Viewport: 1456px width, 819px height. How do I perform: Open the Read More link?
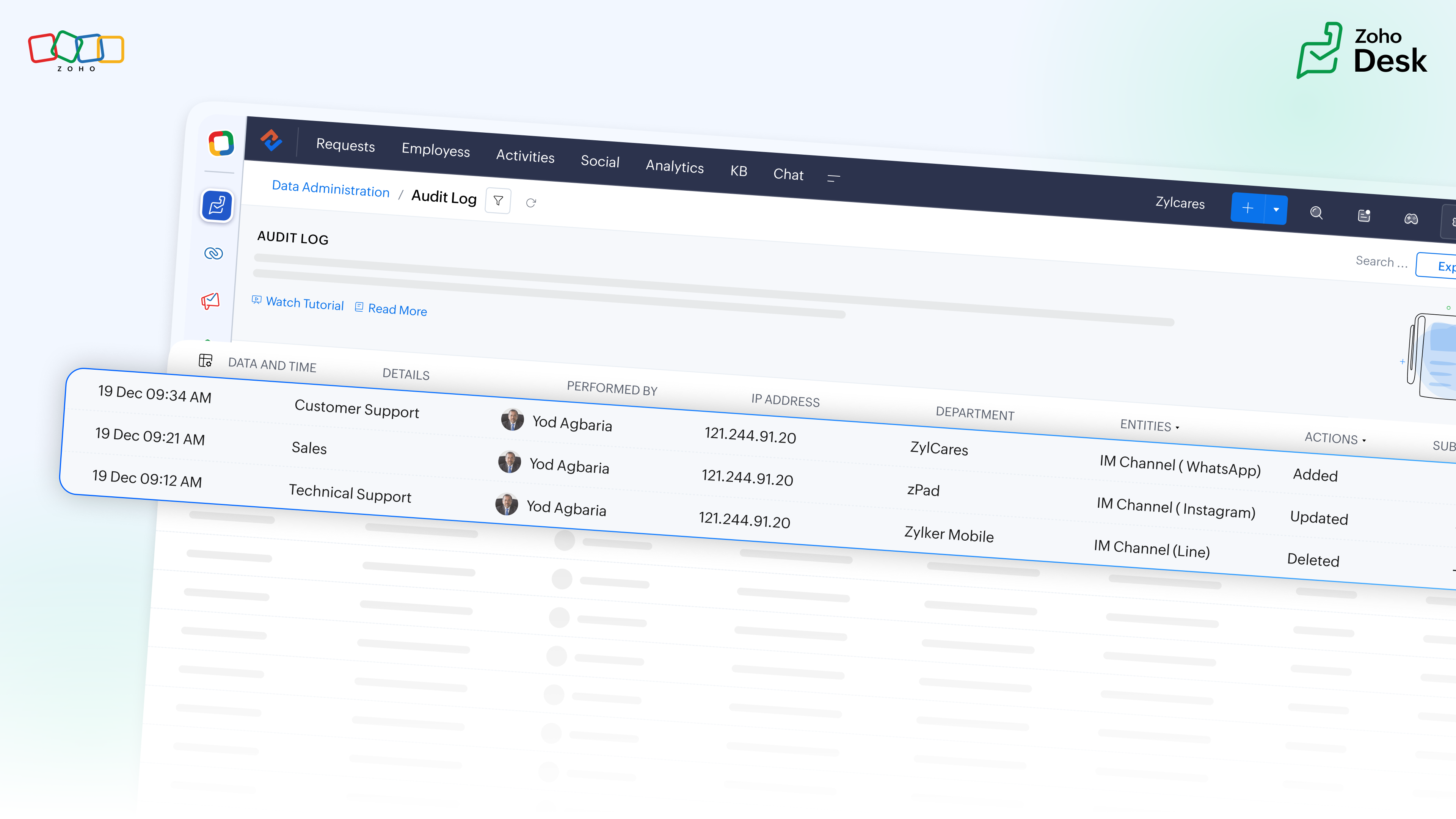[x=397, y=310]
